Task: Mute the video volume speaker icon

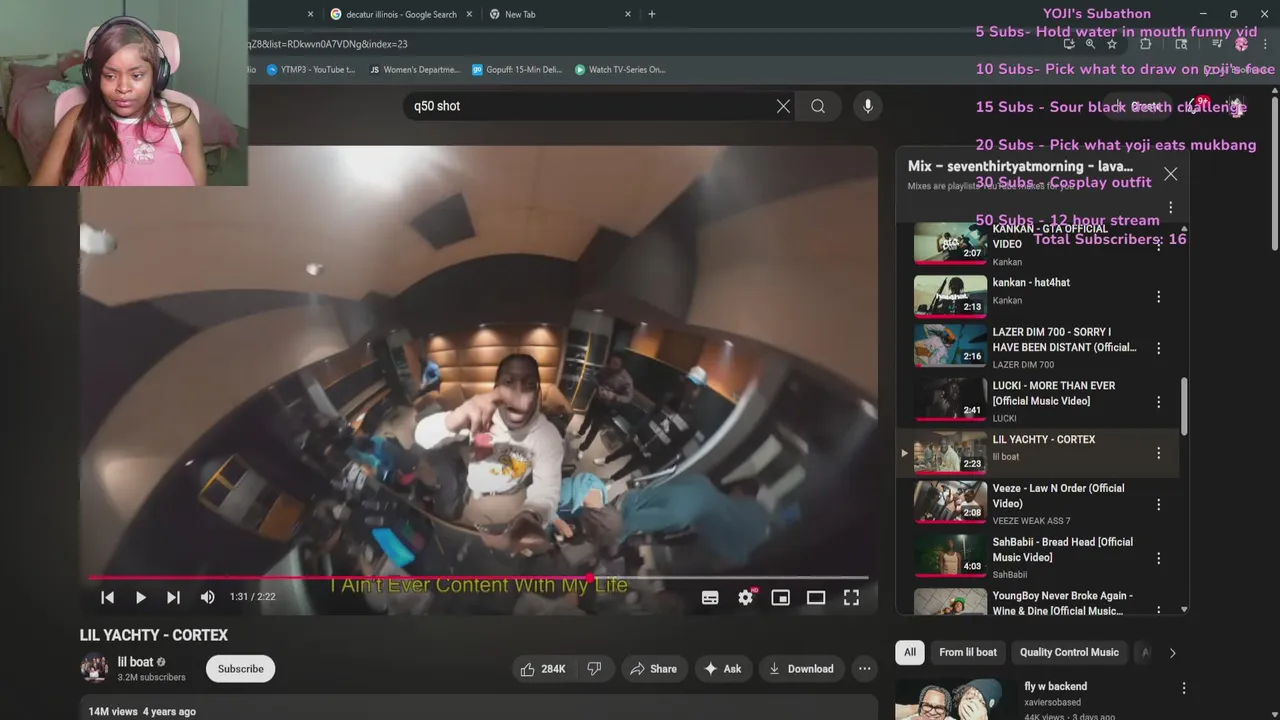Action: point(207,597)
